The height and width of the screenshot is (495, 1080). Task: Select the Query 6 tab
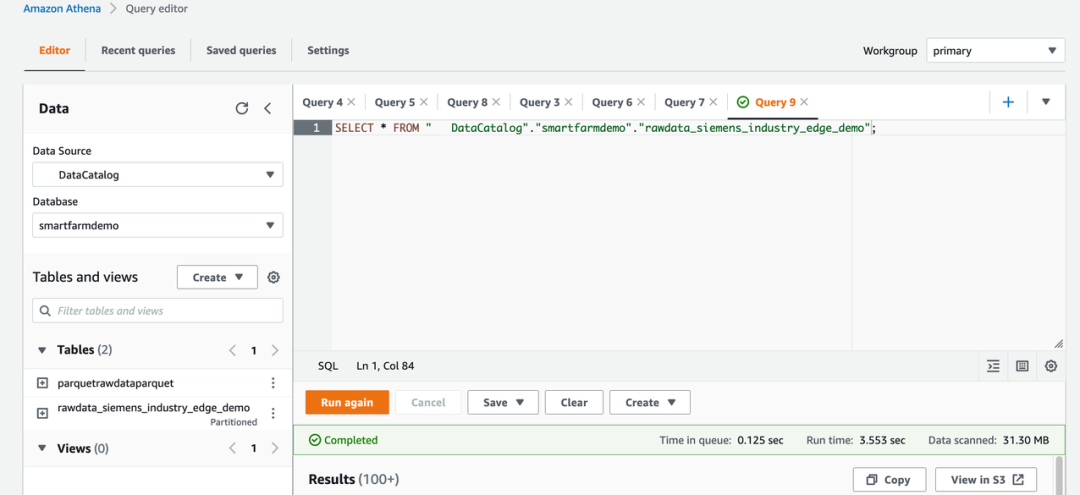click(x=612, y=102)
